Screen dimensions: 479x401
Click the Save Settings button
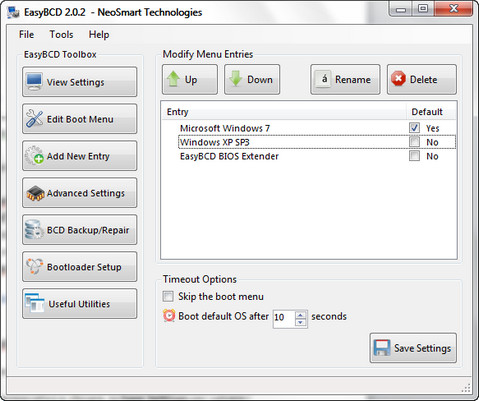tap(413, 348)
